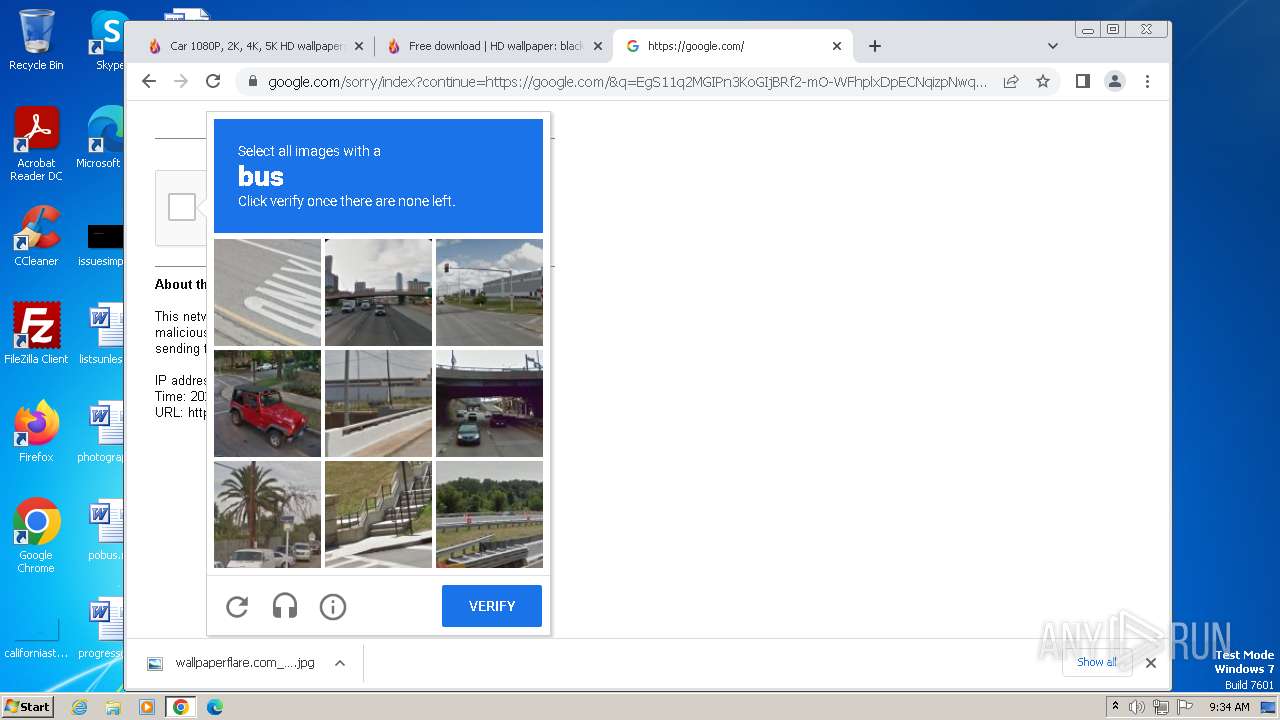Open Action Center flag icon

tap(1183, 707)
